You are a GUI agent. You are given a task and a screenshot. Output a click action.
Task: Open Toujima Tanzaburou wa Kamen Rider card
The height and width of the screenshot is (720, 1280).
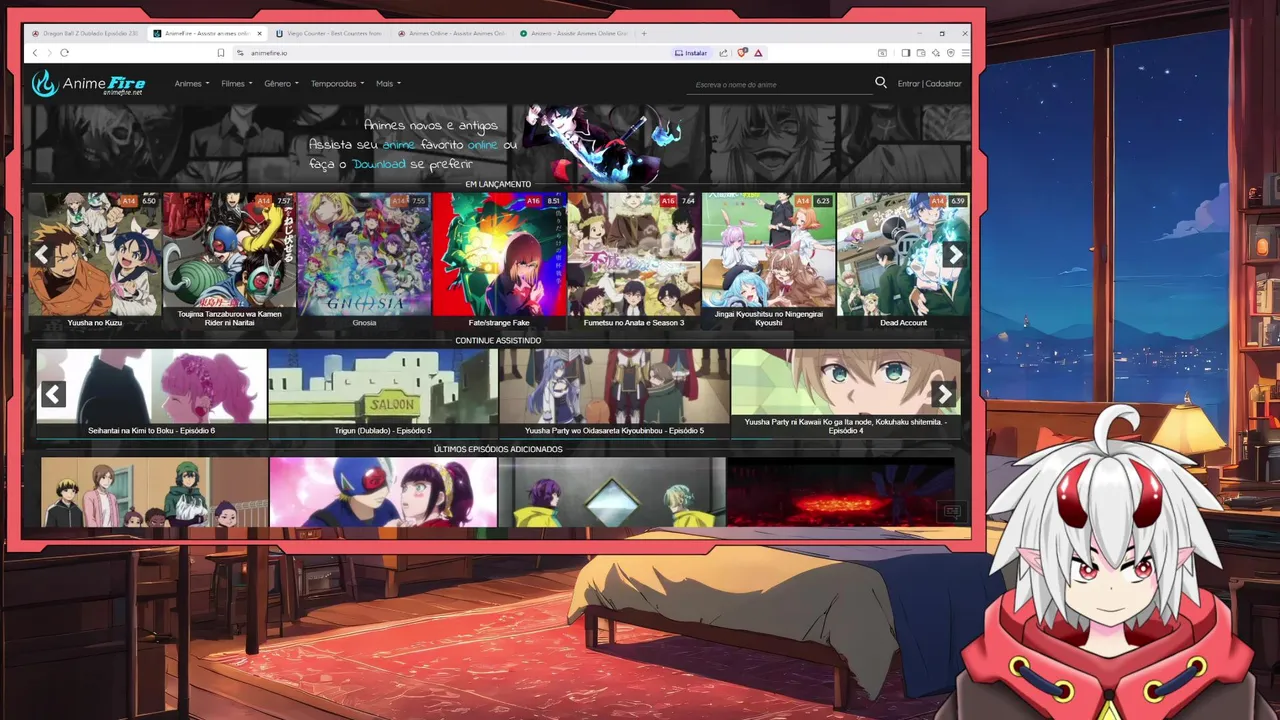229,261
